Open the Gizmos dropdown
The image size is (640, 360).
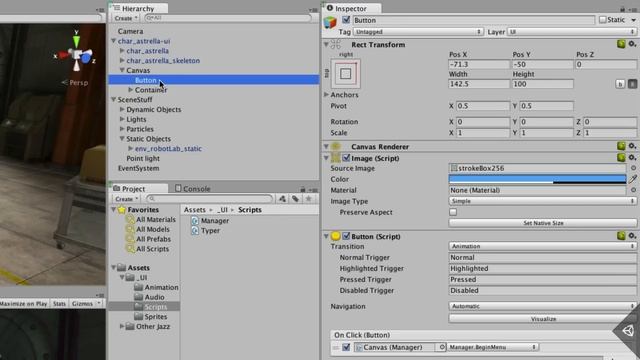point(86,304)
